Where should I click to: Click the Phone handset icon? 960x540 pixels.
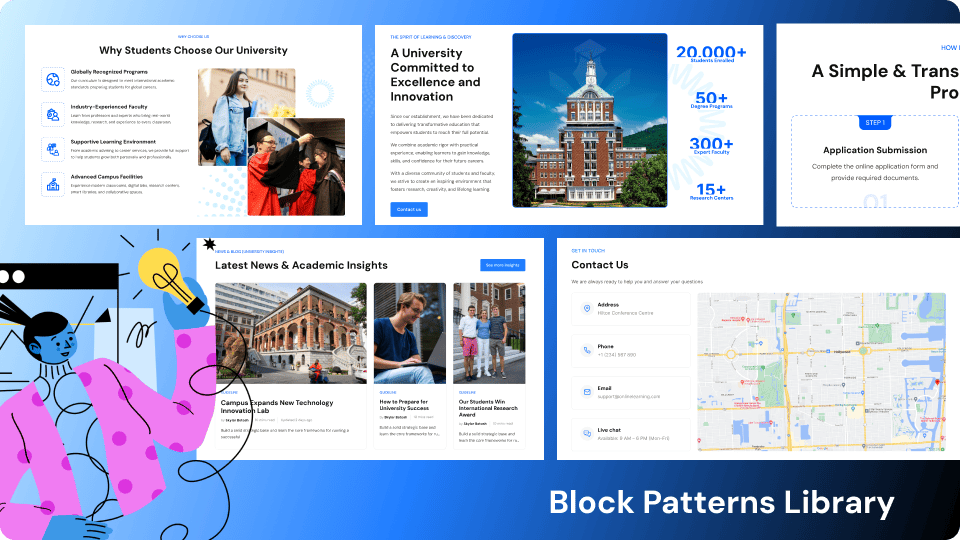click(x=586, y=350)
